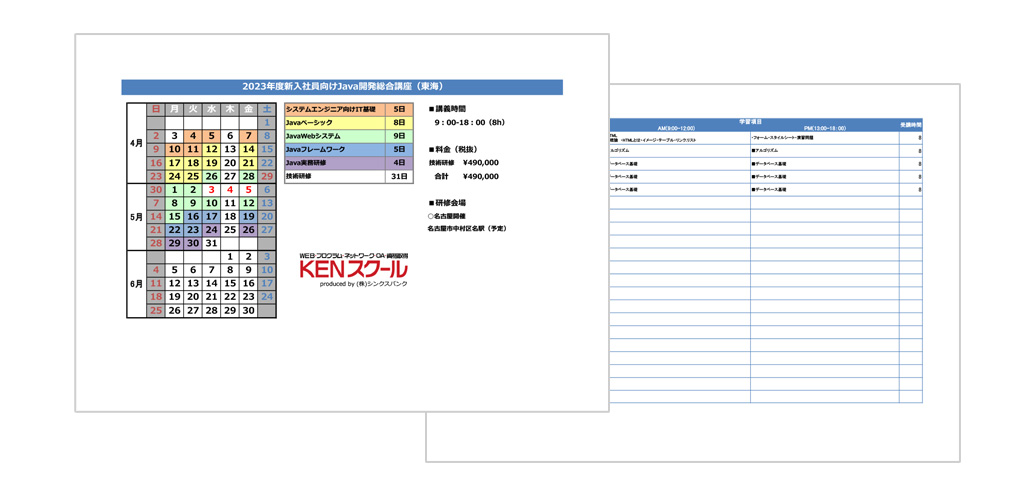Click the '■研修会場' heading
The height and width of the screenshot is (496, 1036).
448,203
